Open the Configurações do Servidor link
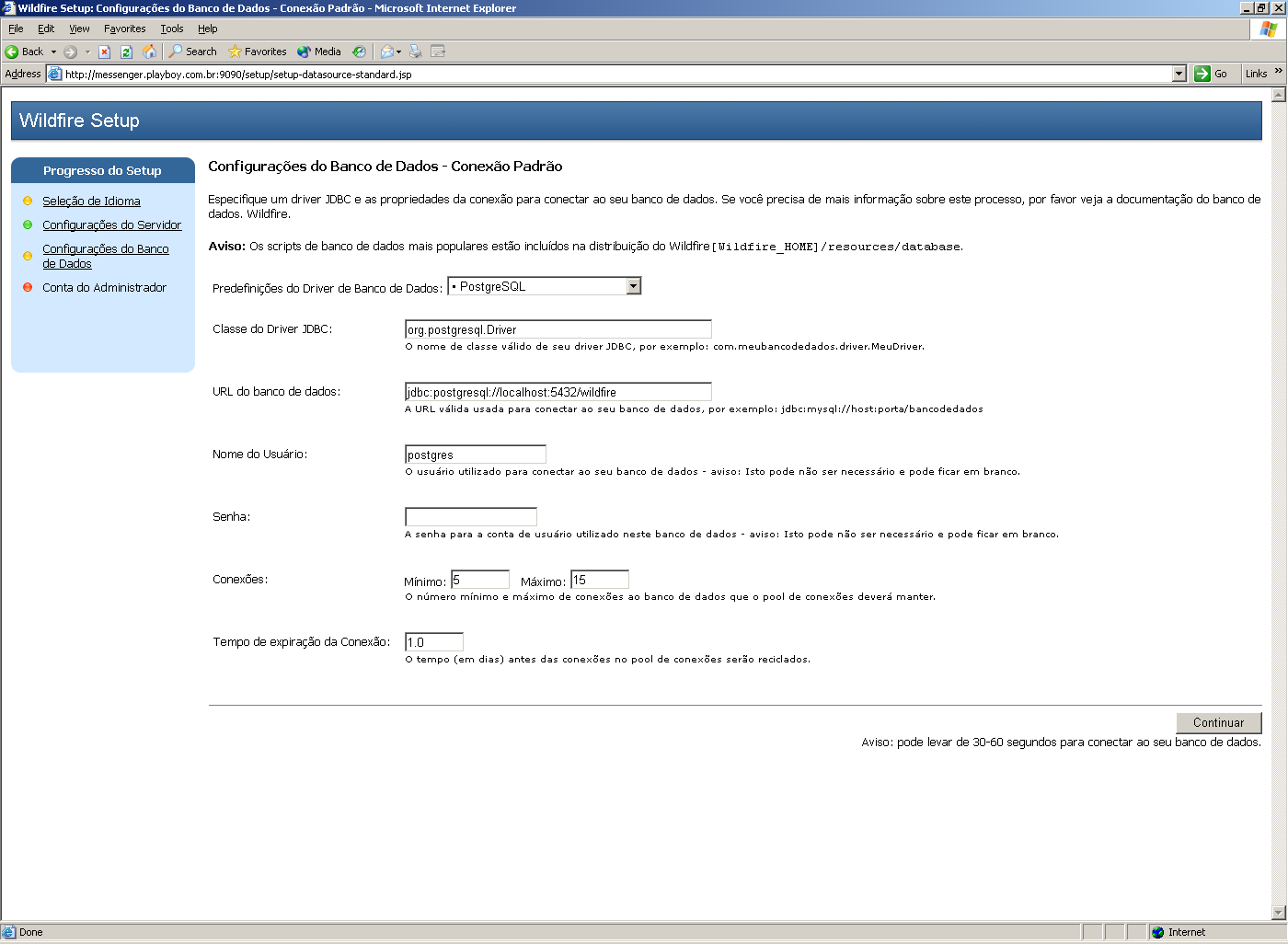The image size is (1288, 944). click(x=111, y=224)
